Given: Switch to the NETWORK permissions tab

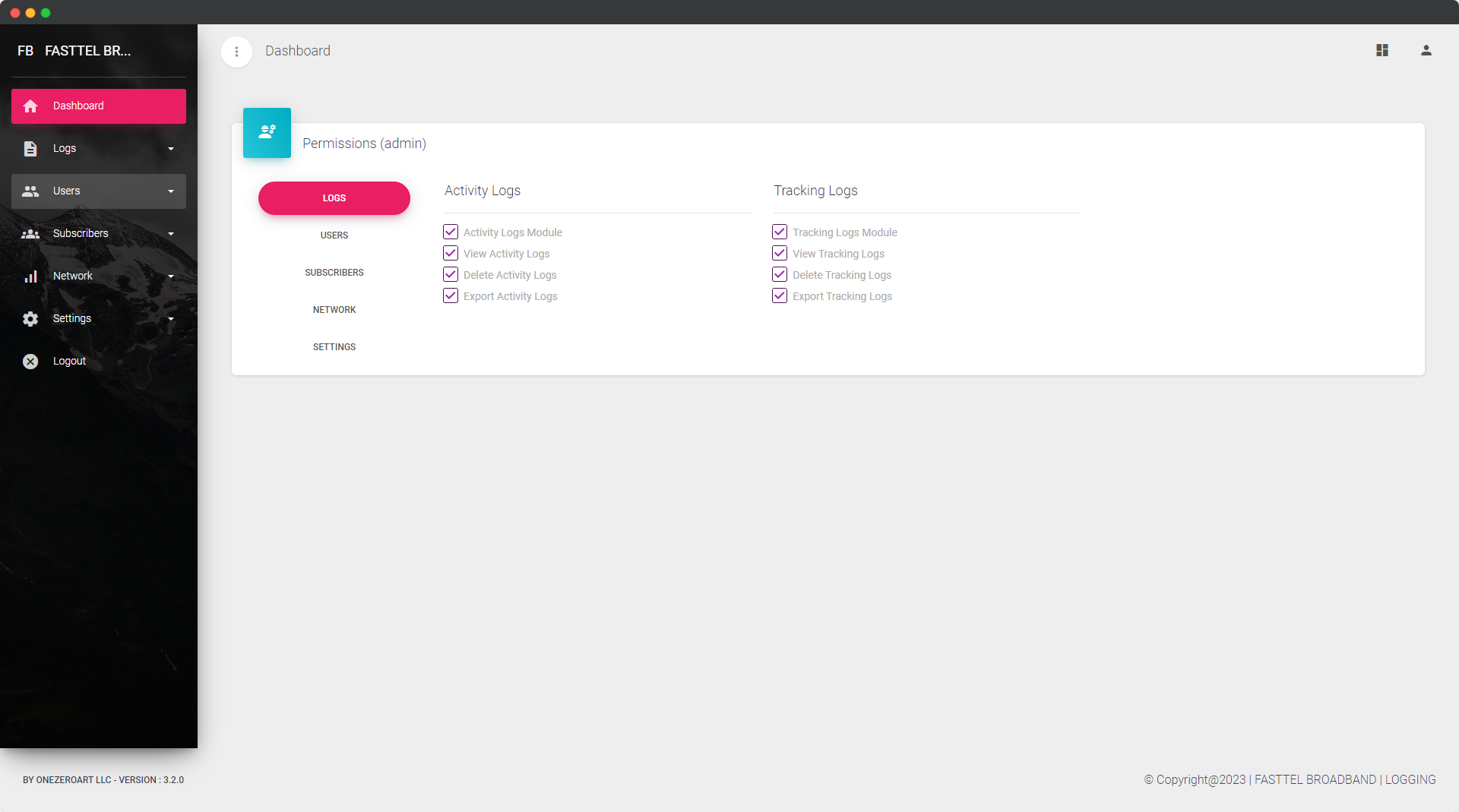Looking at the screenshot, I should tap(334, 310).
